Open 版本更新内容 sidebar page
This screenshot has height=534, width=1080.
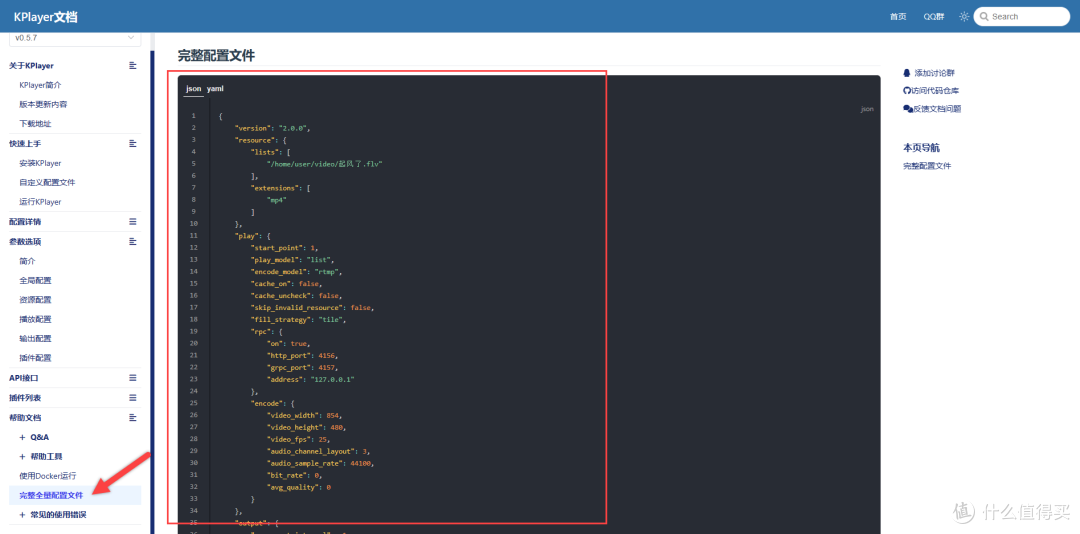click(43, 104)
